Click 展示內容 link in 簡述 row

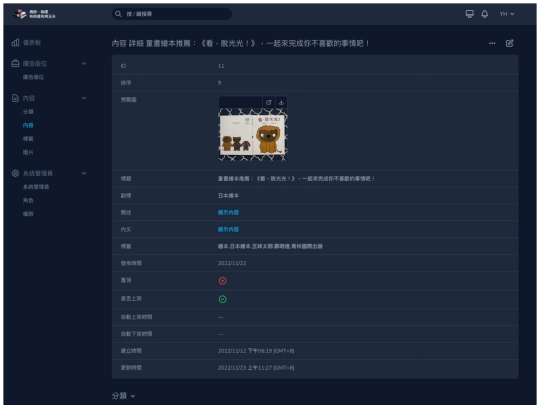[x=228, y=212]
